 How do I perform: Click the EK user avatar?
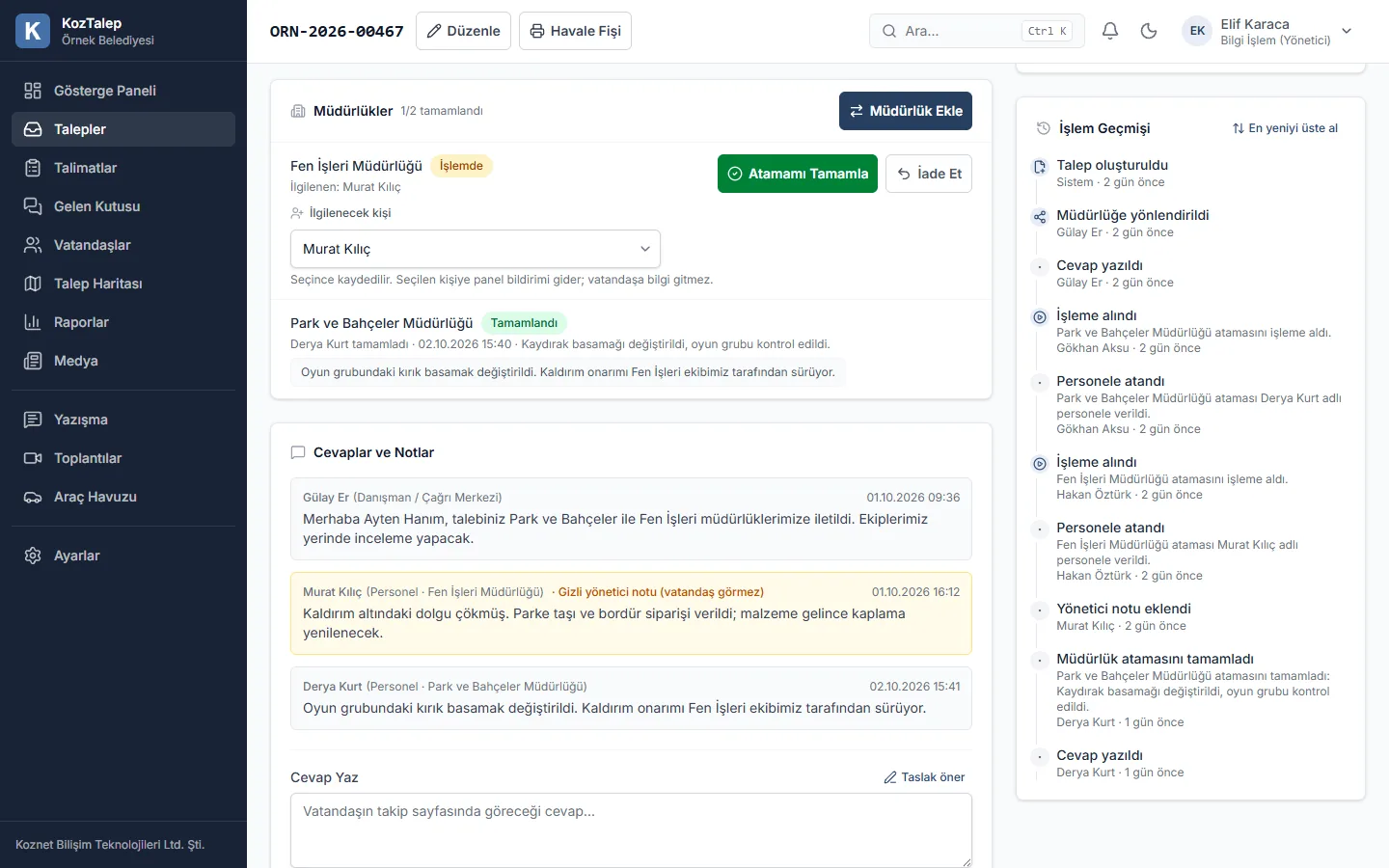tap(1197, 31)
